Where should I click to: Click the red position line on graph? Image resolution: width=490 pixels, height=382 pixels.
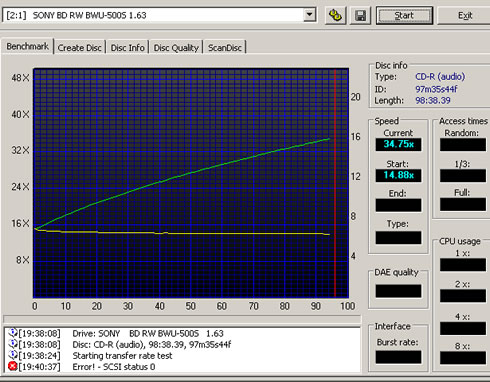coord(335,183)
